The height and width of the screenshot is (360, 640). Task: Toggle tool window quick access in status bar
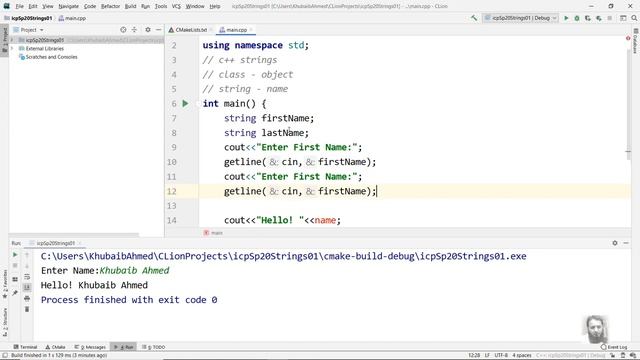pos(5,356)
